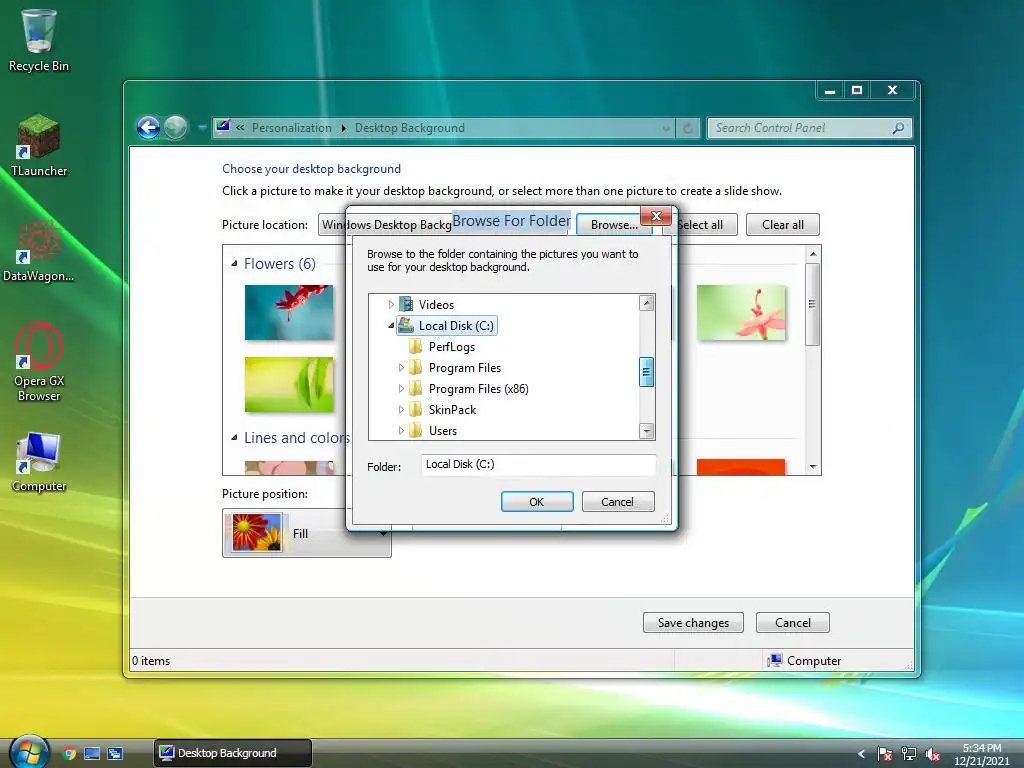This screenshot has height=768, width=1024.
Task: Open the recent pages dropdown arrow
Action: click(x=202, y=127)
